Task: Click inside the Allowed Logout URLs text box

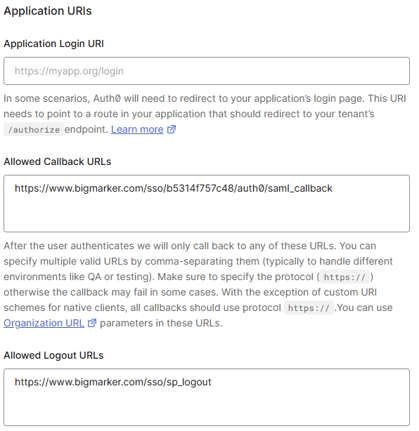Action: pyautogui.click(x=206, y=397)
